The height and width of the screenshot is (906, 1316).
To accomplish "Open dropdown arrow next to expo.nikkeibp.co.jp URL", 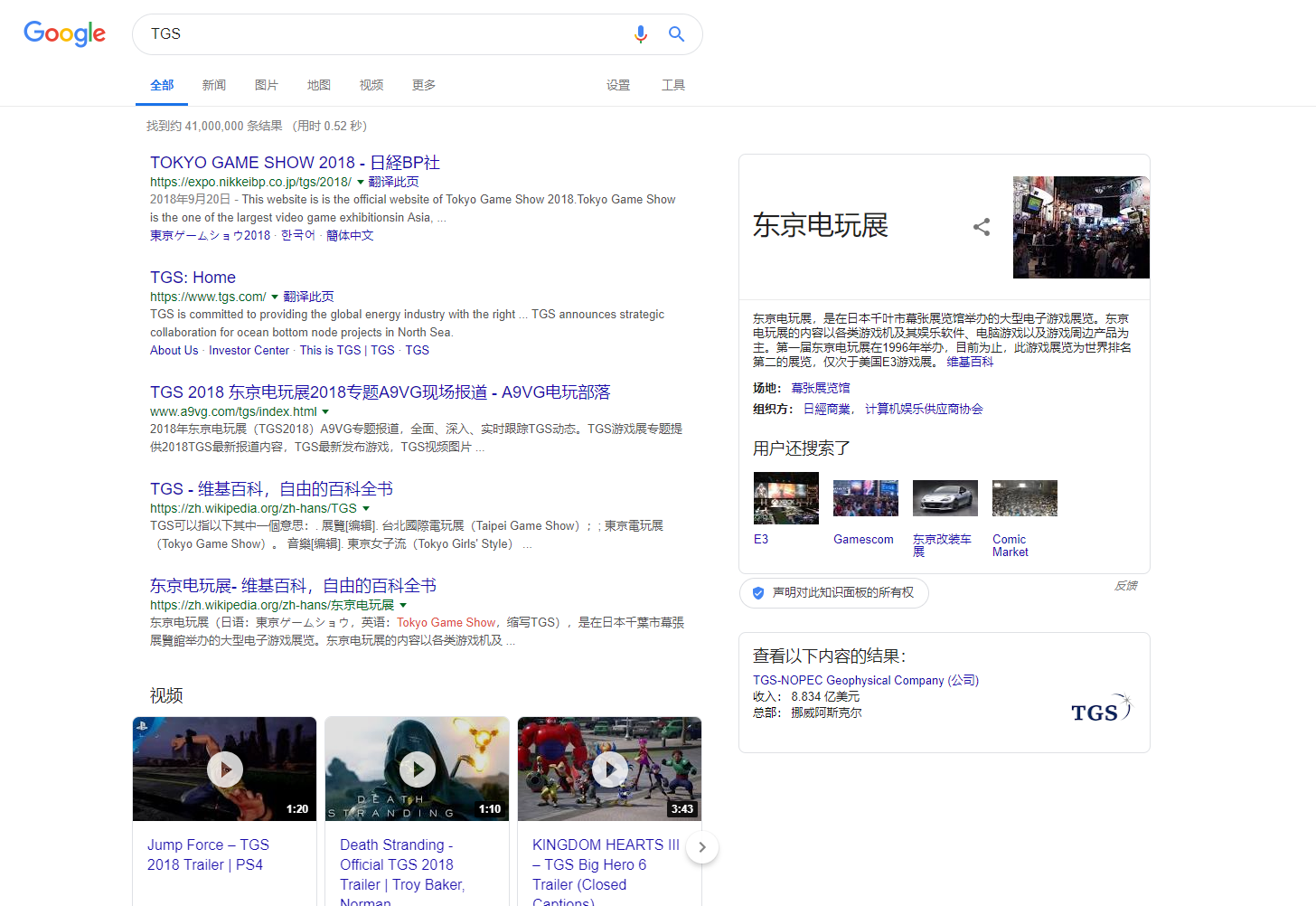I will coord(361,183).
